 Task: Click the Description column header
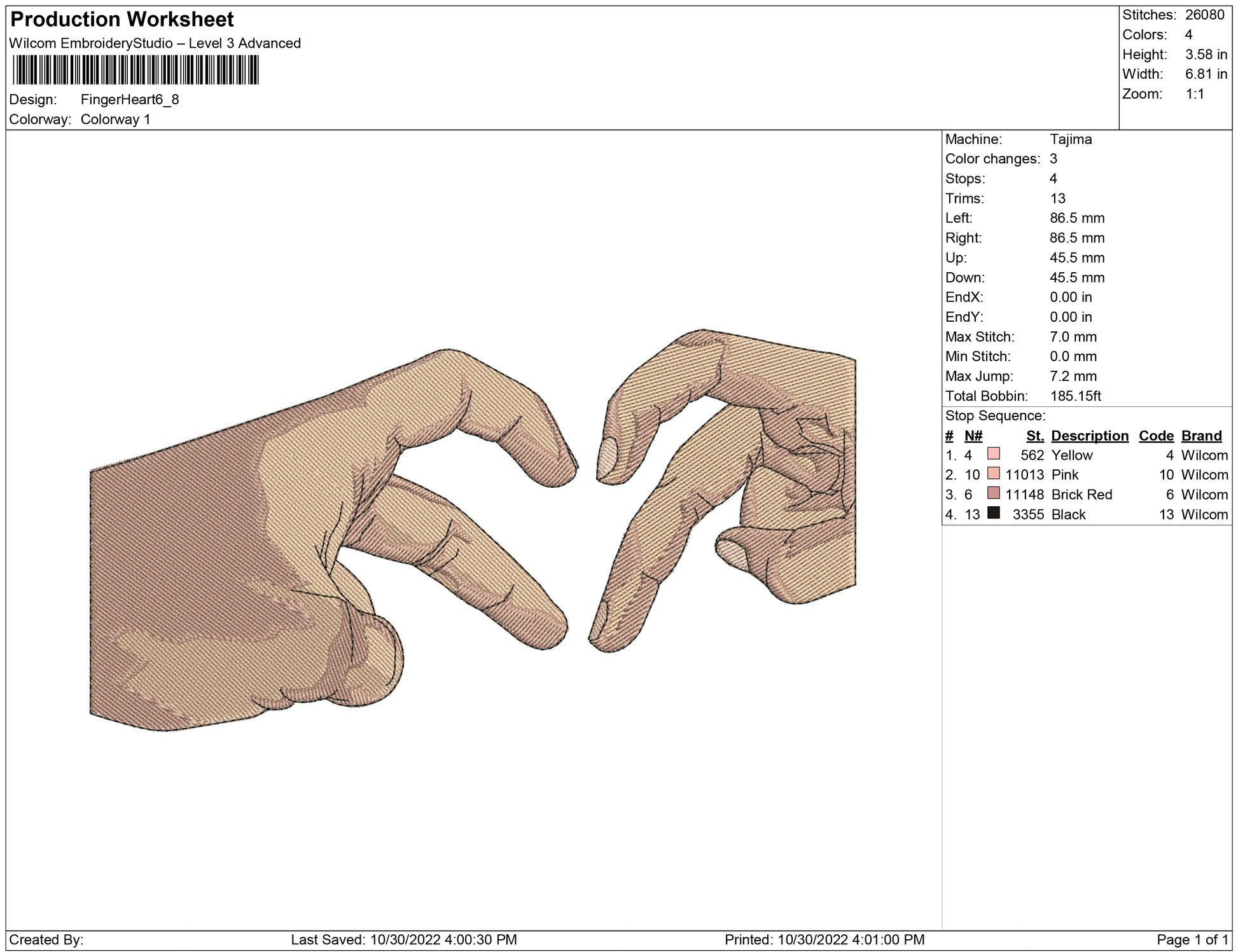pos(1089,436)
